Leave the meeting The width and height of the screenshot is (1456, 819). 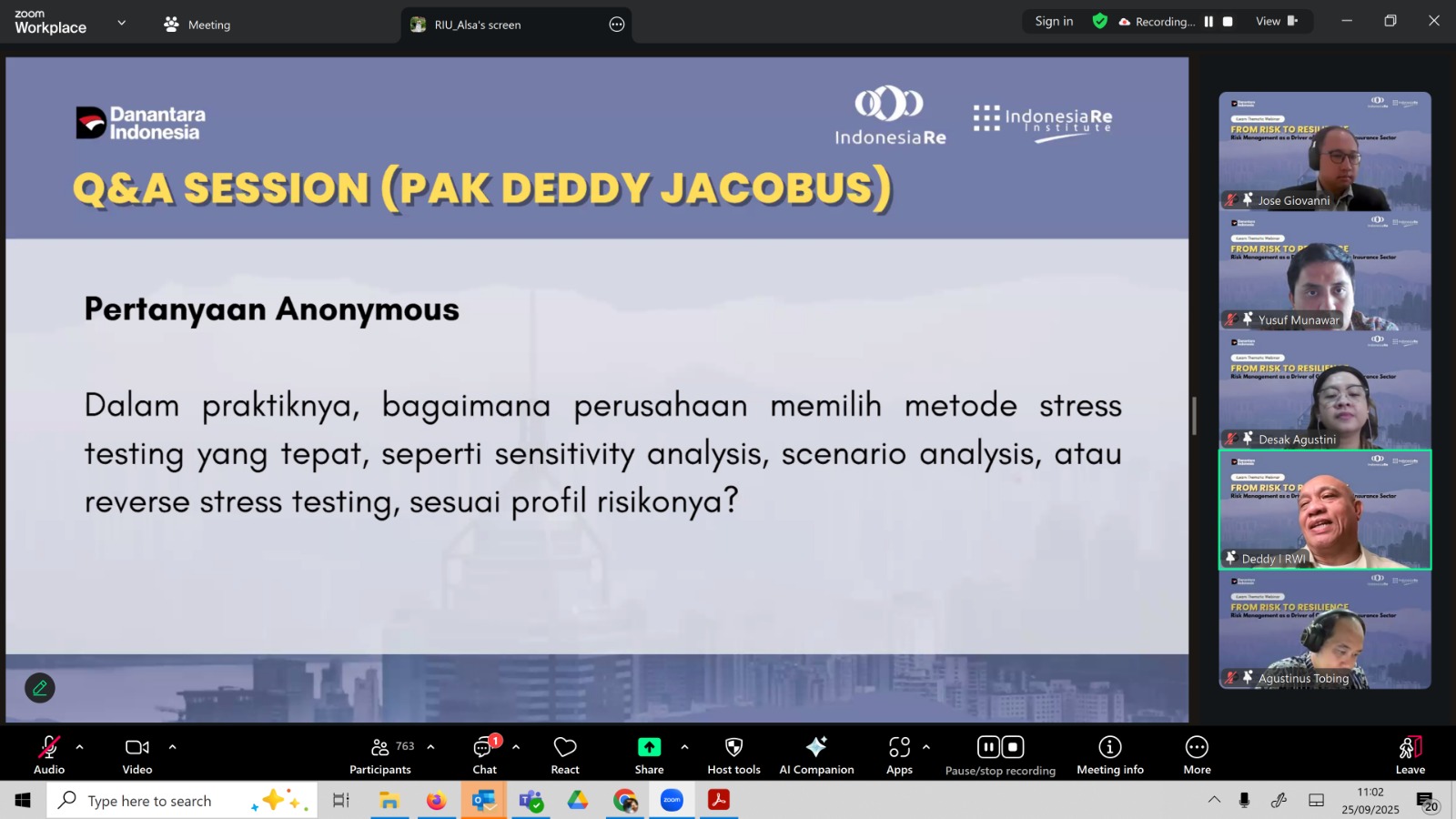click(x=1410, y=755)
